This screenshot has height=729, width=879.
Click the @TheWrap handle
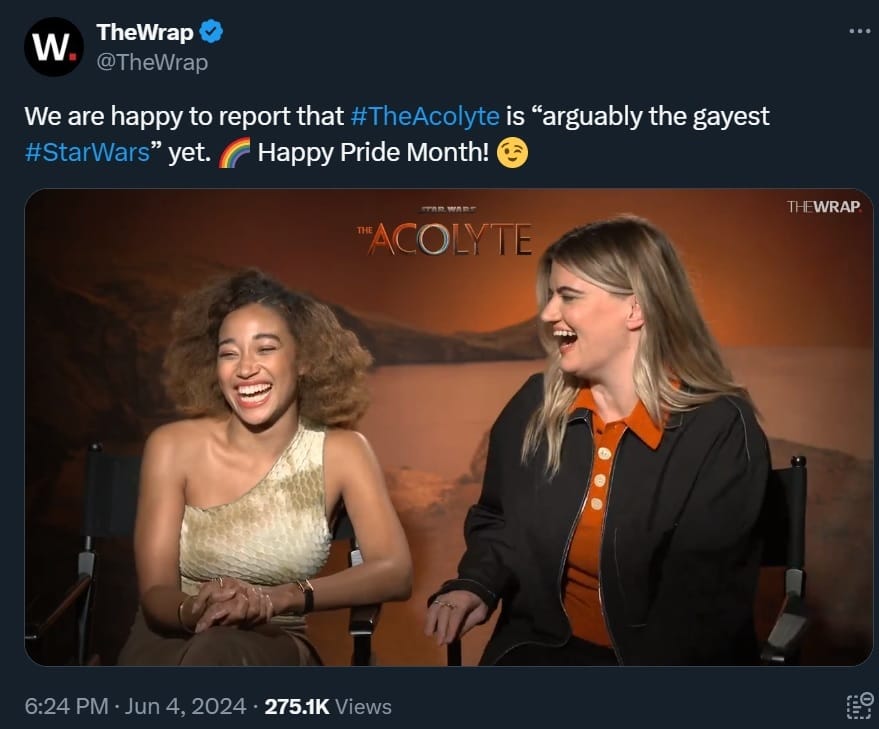[x=152, y=62]
